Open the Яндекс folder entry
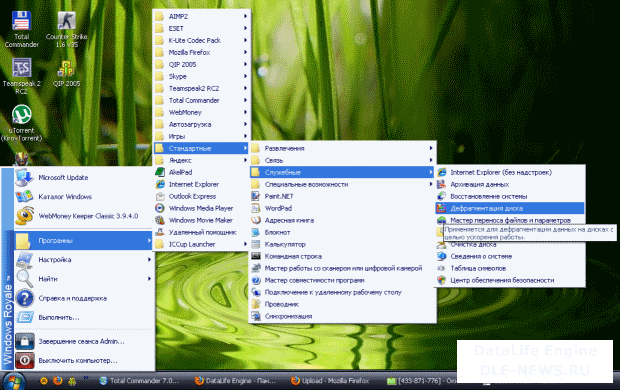The image size is (620, 390). pyautogui.click(x=202, y=160)
